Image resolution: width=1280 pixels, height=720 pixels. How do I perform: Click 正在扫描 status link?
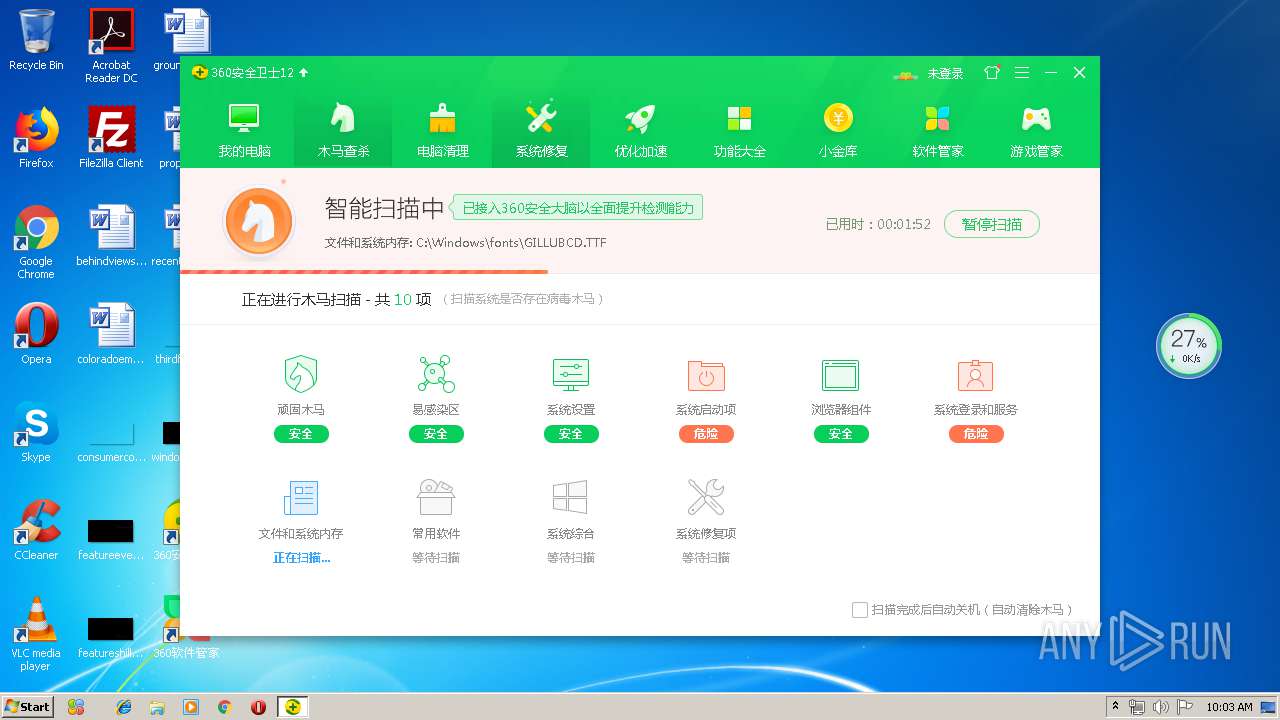click(301, 558)
